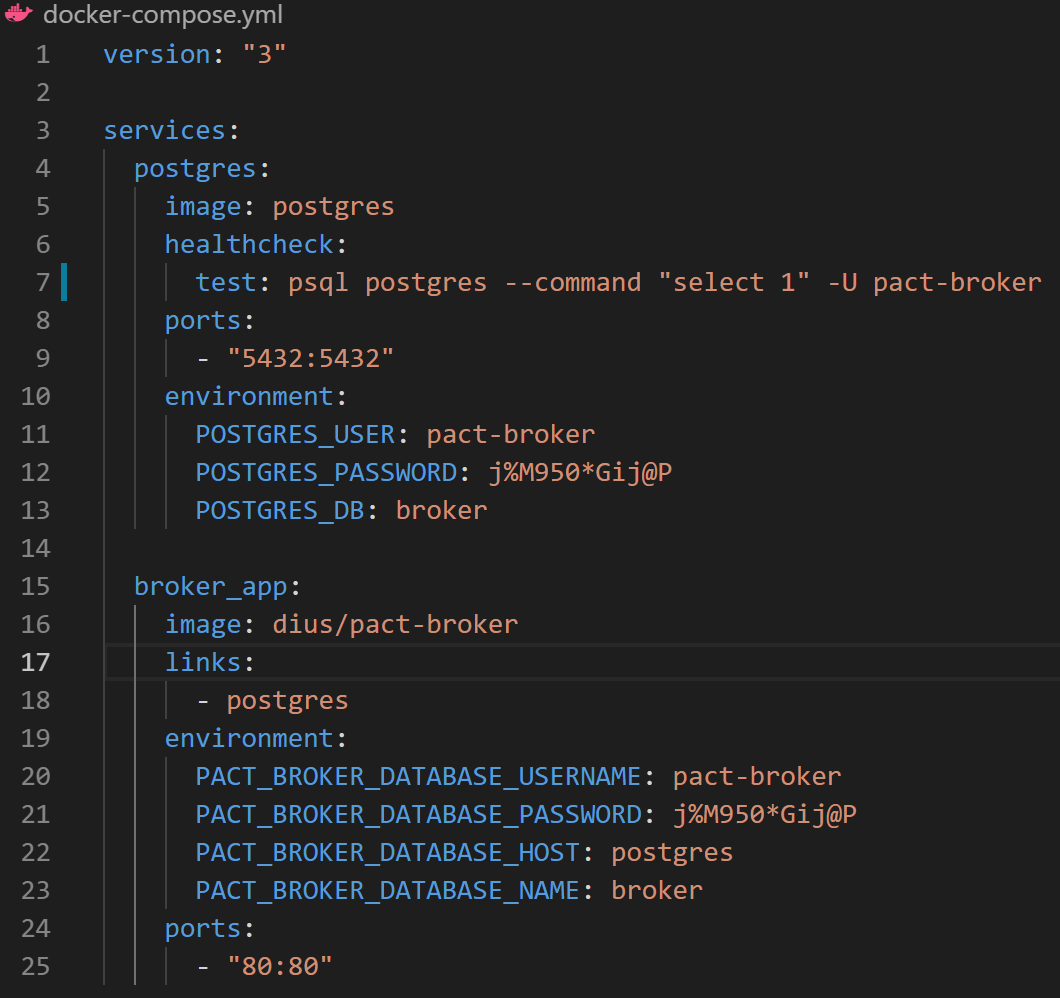This screenshot has width=1060, height=998.
Task: Click the PACT_BROKER_DATABASE_PASSWORD key
Action: coord(418,814)
